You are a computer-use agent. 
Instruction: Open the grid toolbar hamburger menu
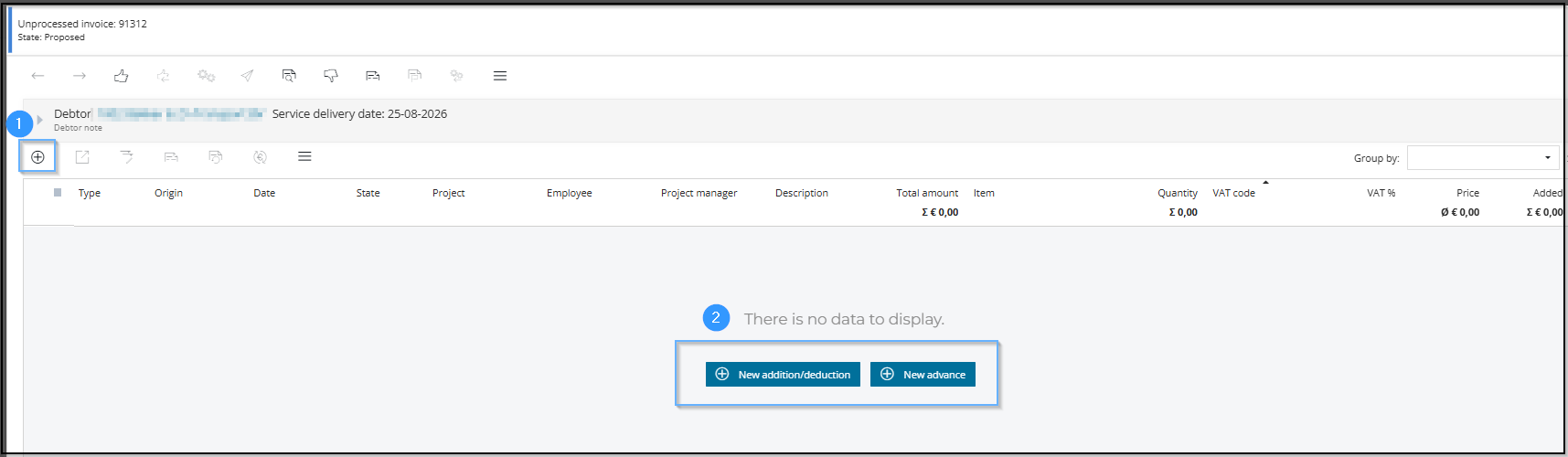coord(304,157)
